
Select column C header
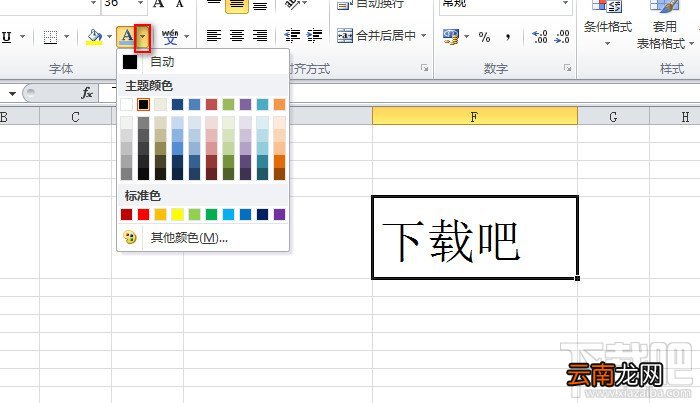coord(75,116)
